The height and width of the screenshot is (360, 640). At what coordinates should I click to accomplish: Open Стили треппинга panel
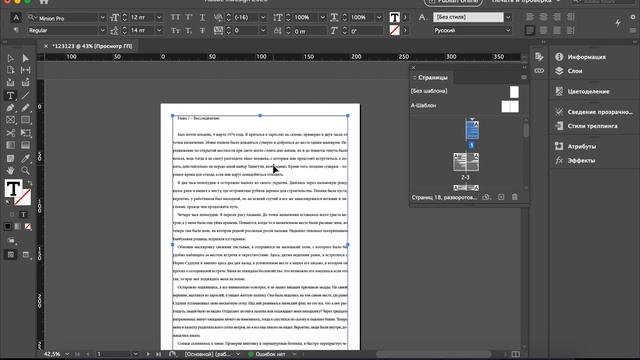592,126
